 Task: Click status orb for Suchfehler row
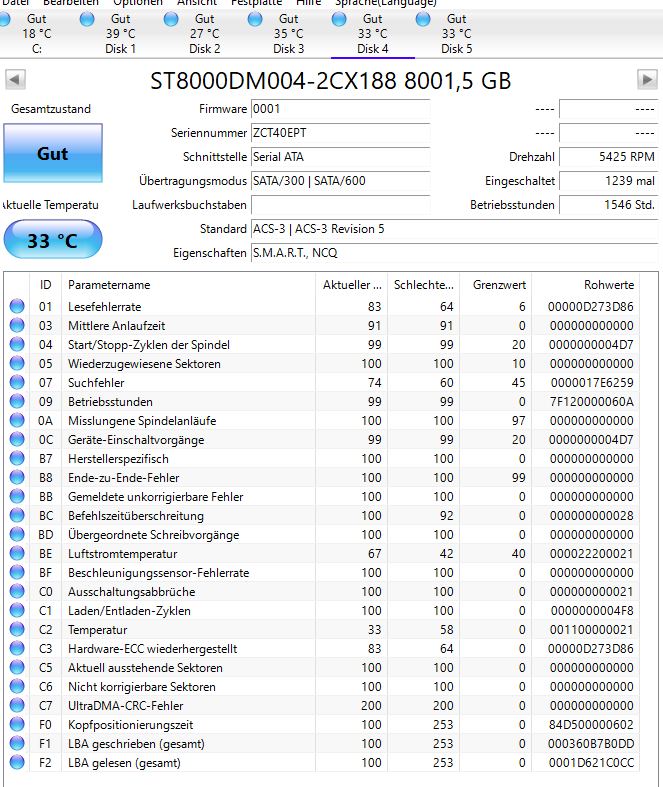tap(17, 382)
